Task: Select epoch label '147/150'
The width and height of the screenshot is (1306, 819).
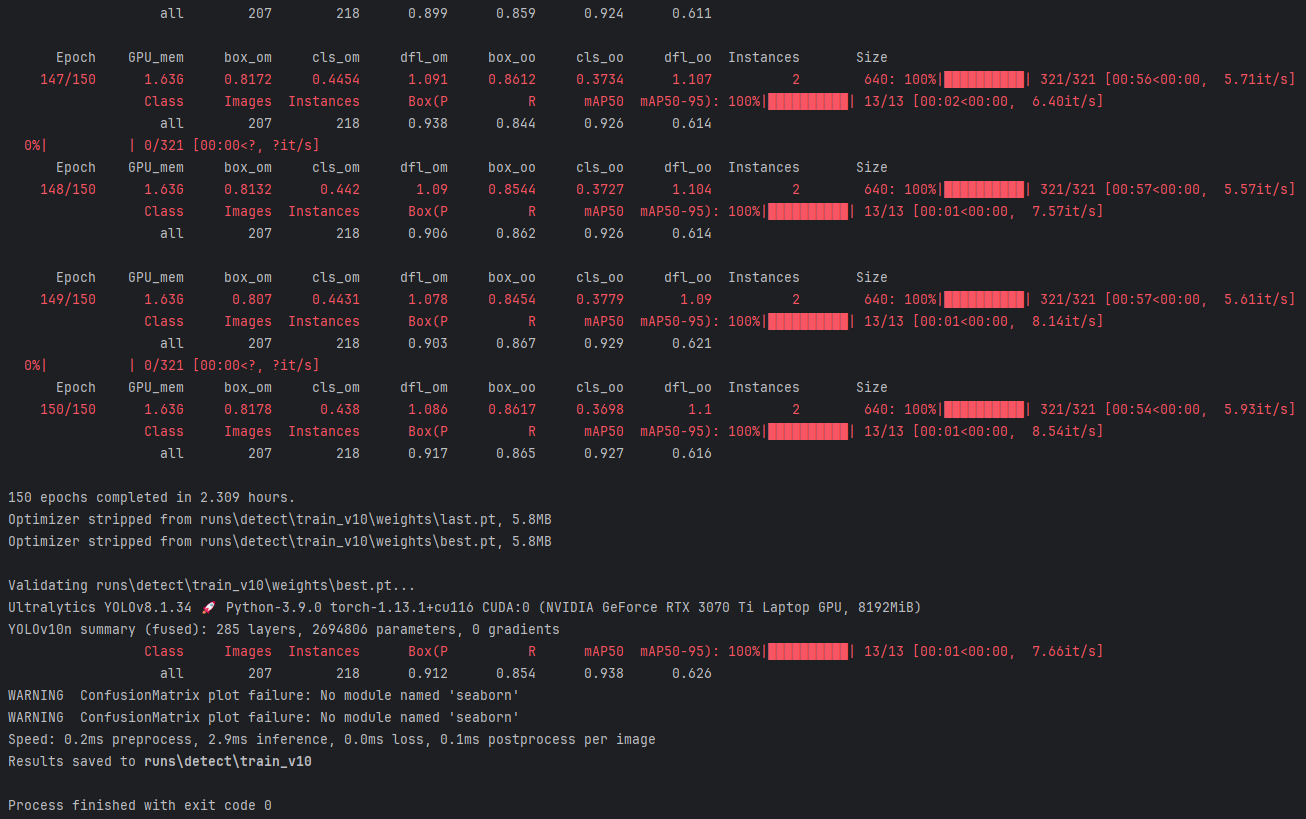Action: click(x=68, y=79)
